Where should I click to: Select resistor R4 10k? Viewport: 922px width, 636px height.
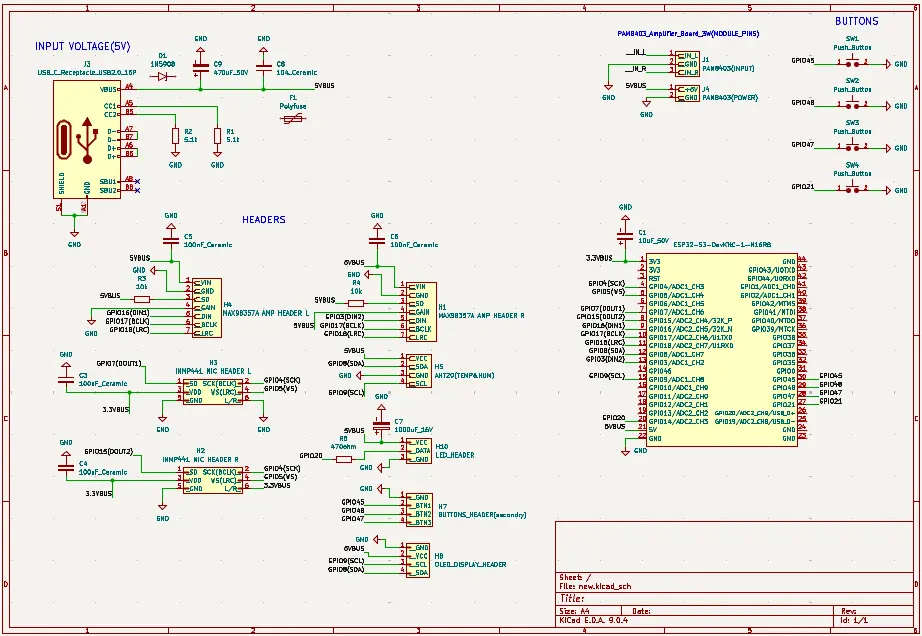click(x=356, y=303)
